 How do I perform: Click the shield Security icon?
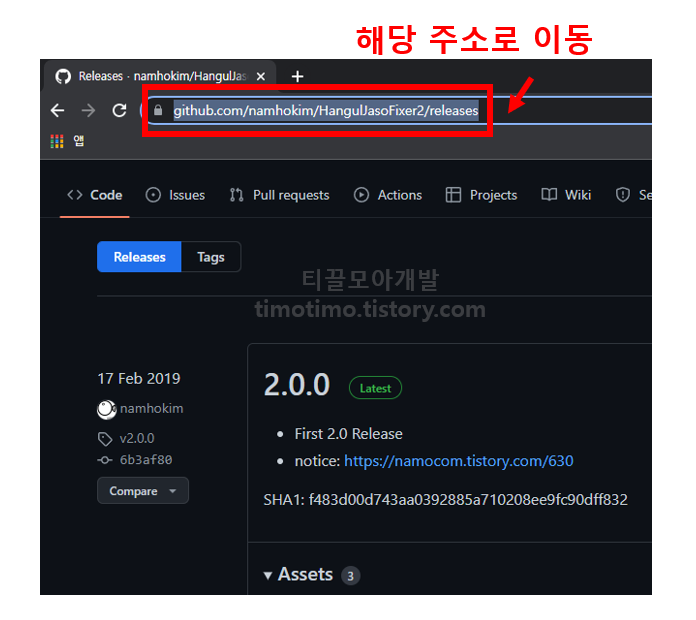623,194
